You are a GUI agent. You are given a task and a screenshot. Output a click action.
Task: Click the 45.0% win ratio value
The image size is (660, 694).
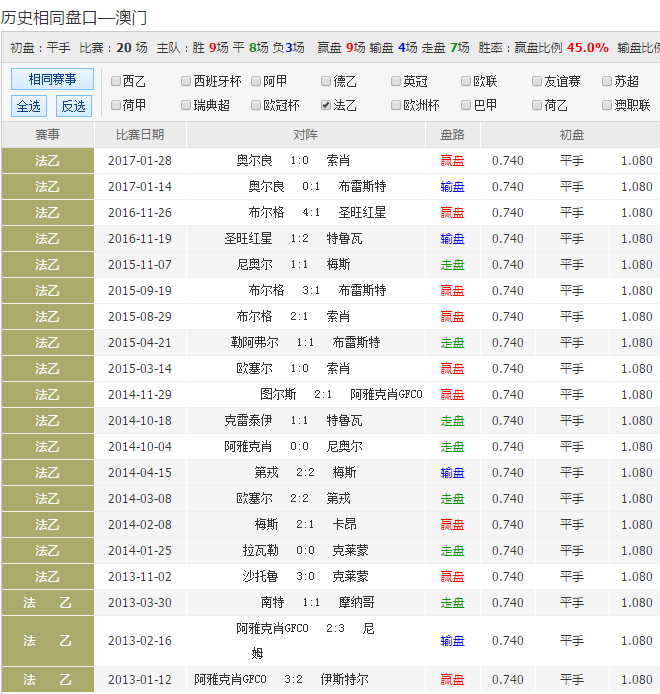[x=587, y=47]
